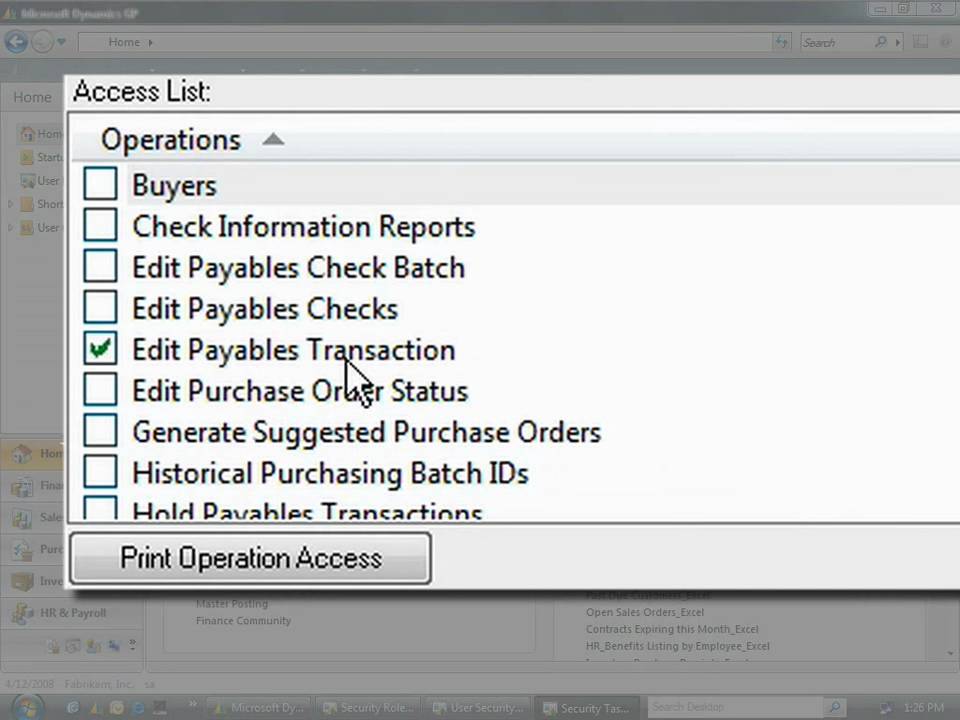Open the Sales navigation pane button
Image resolution: width=960 pixels, height=720 pixels.
(x=34, y=518)
